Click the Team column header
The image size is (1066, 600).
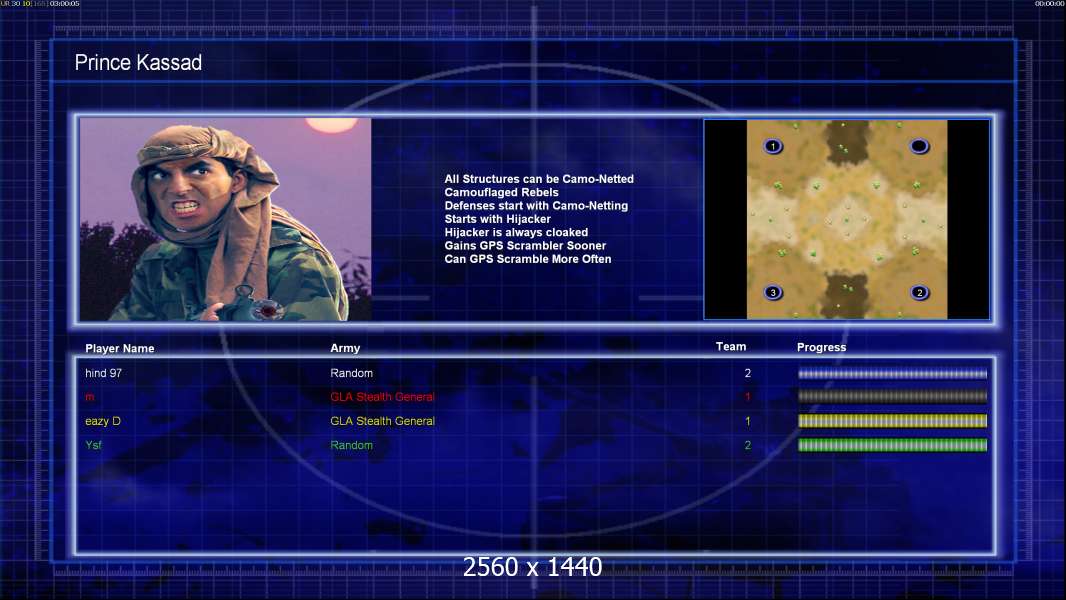click(731, 347)
